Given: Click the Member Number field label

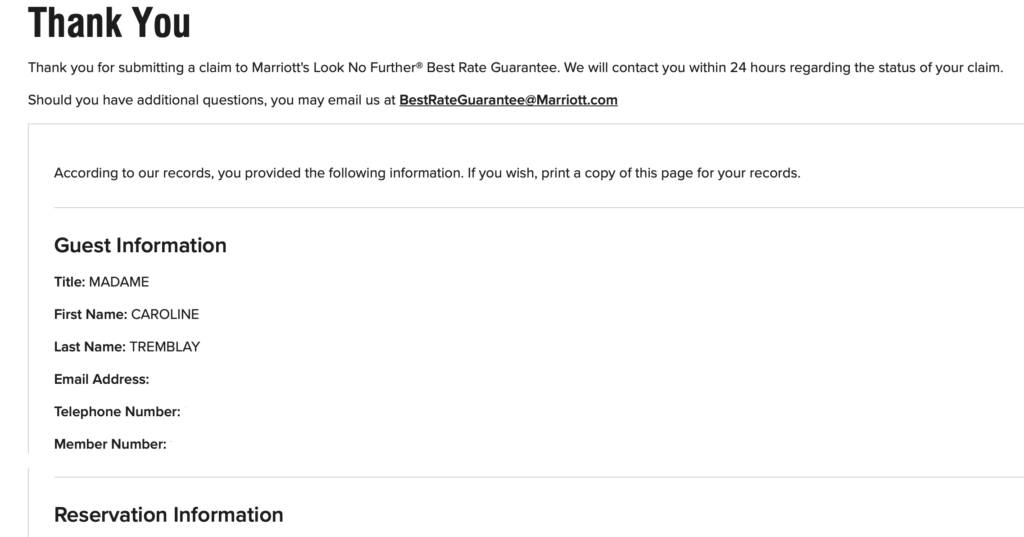Looking at the screenshot, I should [109, 444].
